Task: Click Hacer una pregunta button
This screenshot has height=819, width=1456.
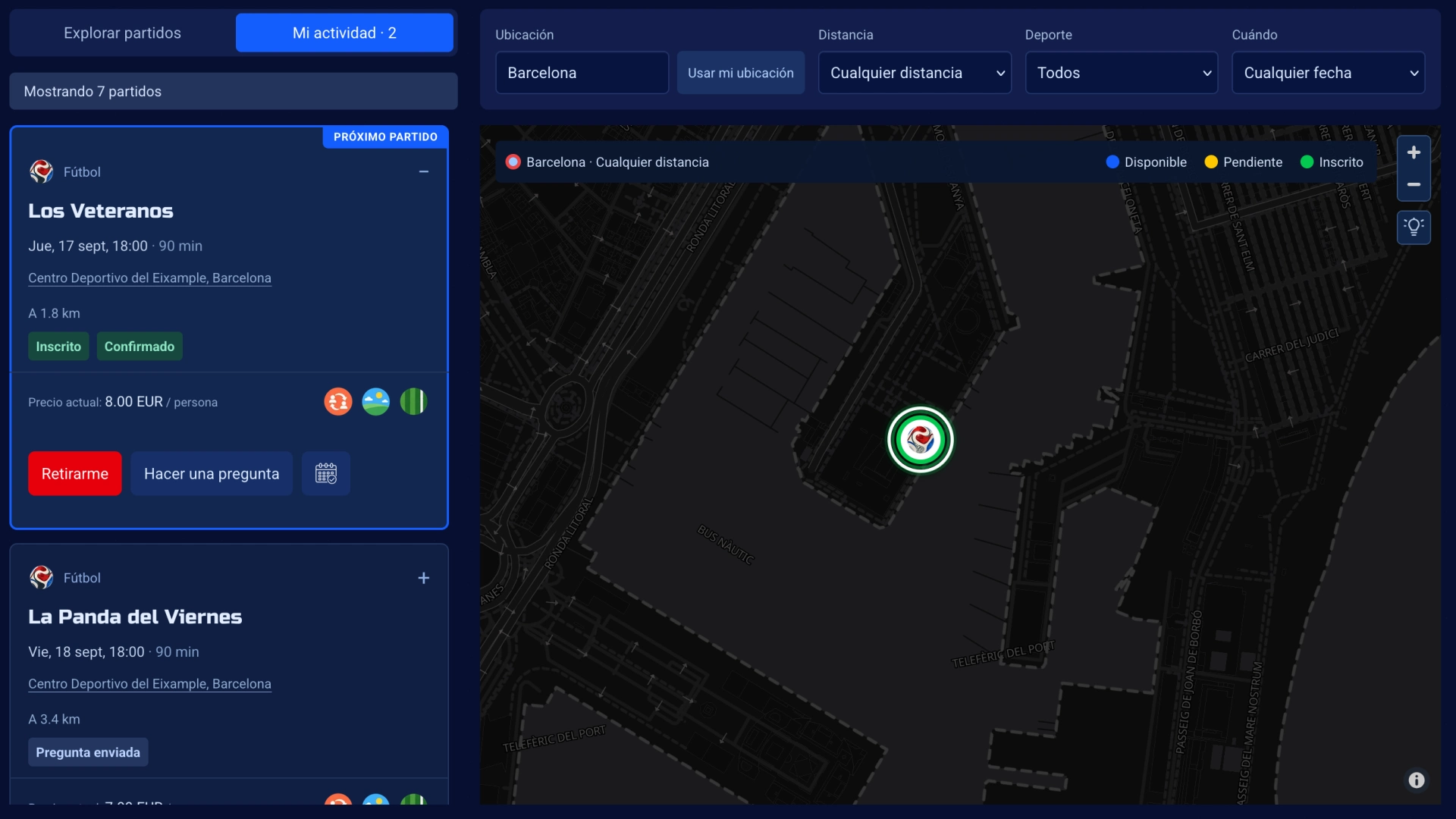Action: [x=212, y=473]
